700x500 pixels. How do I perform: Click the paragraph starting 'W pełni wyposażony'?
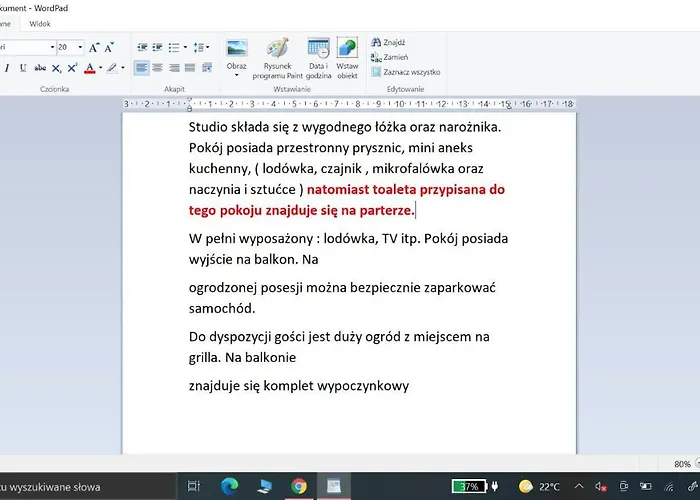point(348,249)
